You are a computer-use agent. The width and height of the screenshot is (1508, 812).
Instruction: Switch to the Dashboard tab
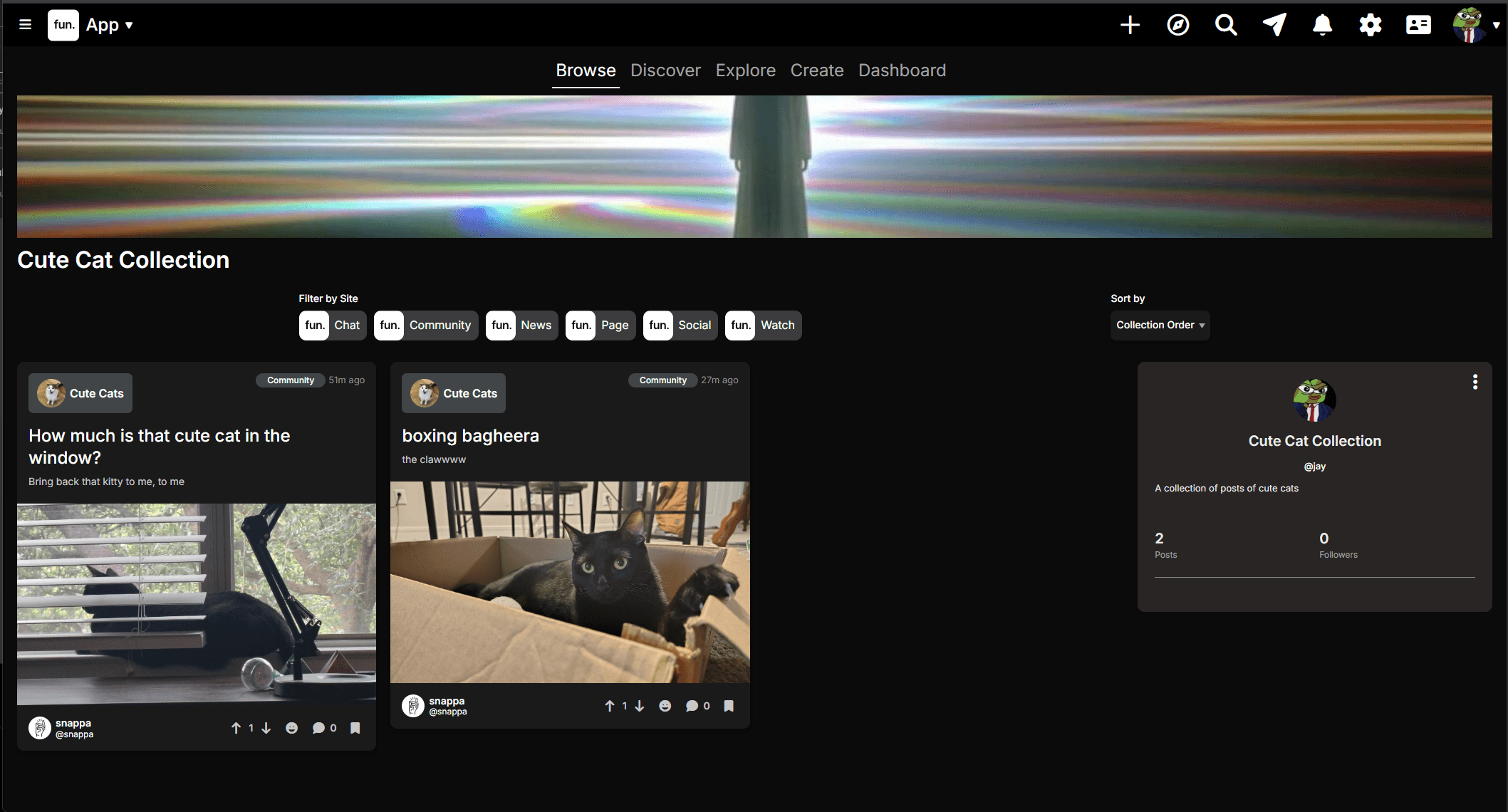coord(902,71)
